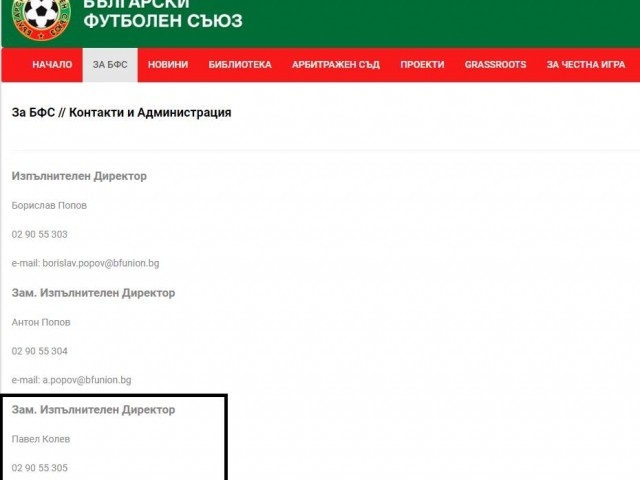The width and height of the screenshot is (640, 480).
Task: Click the name Павел Колев
Action: (41, 439)
